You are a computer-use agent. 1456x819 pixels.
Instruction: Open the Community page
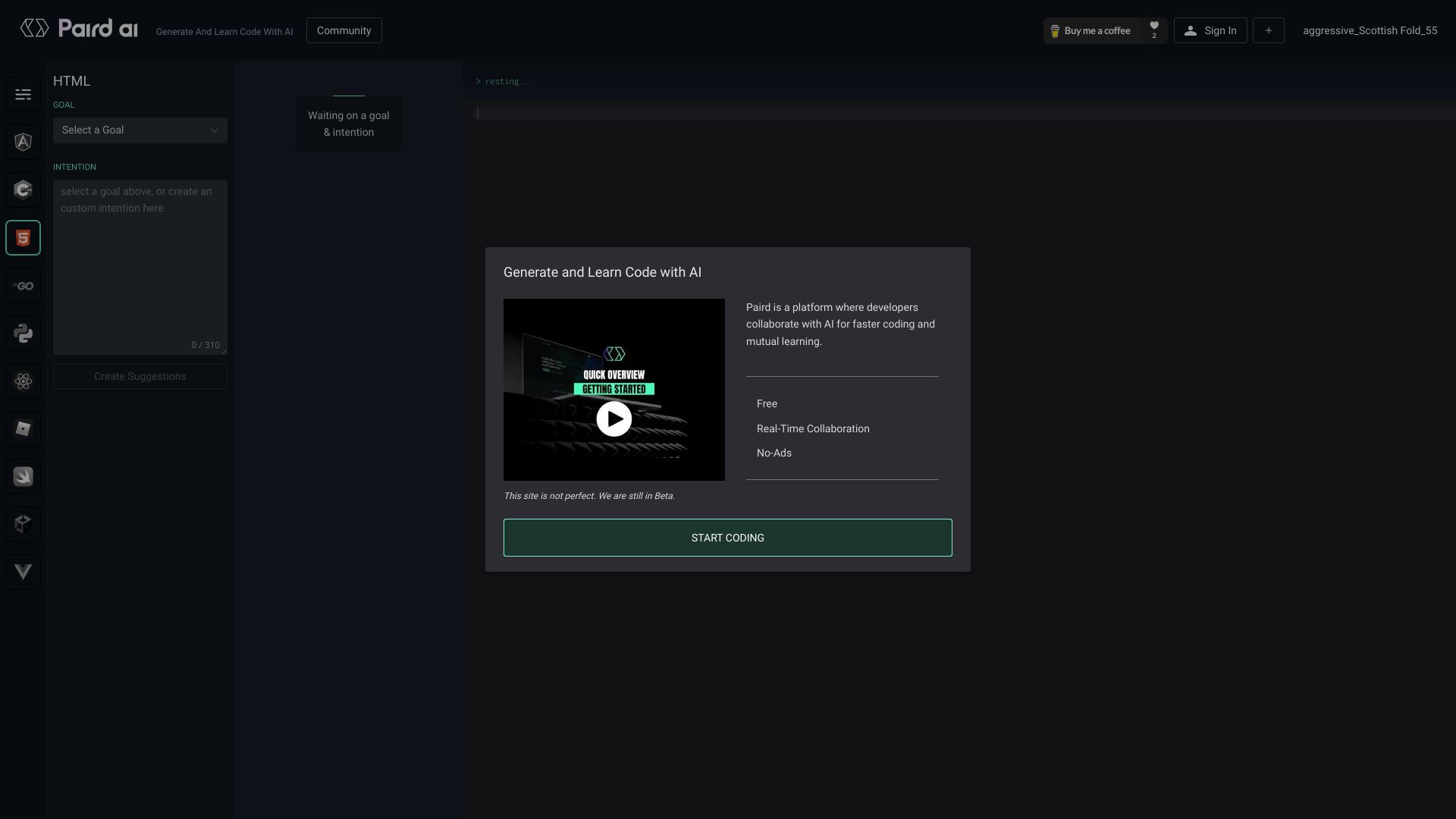point(344,30)
